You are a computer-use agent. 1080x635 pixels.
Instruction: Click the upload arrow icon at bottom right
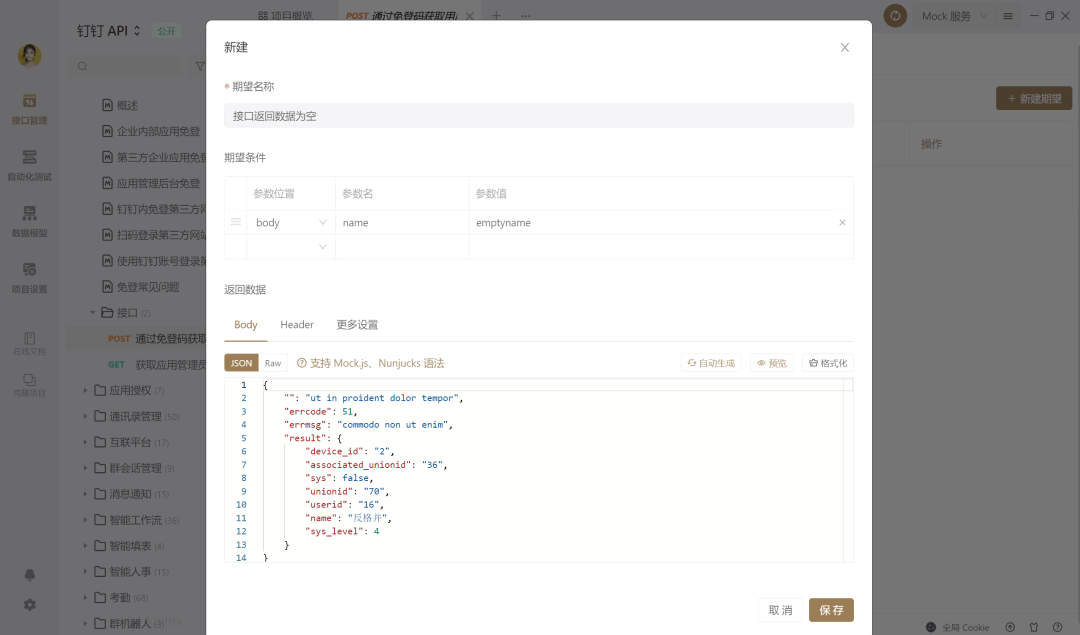(x=1010, y=627)
